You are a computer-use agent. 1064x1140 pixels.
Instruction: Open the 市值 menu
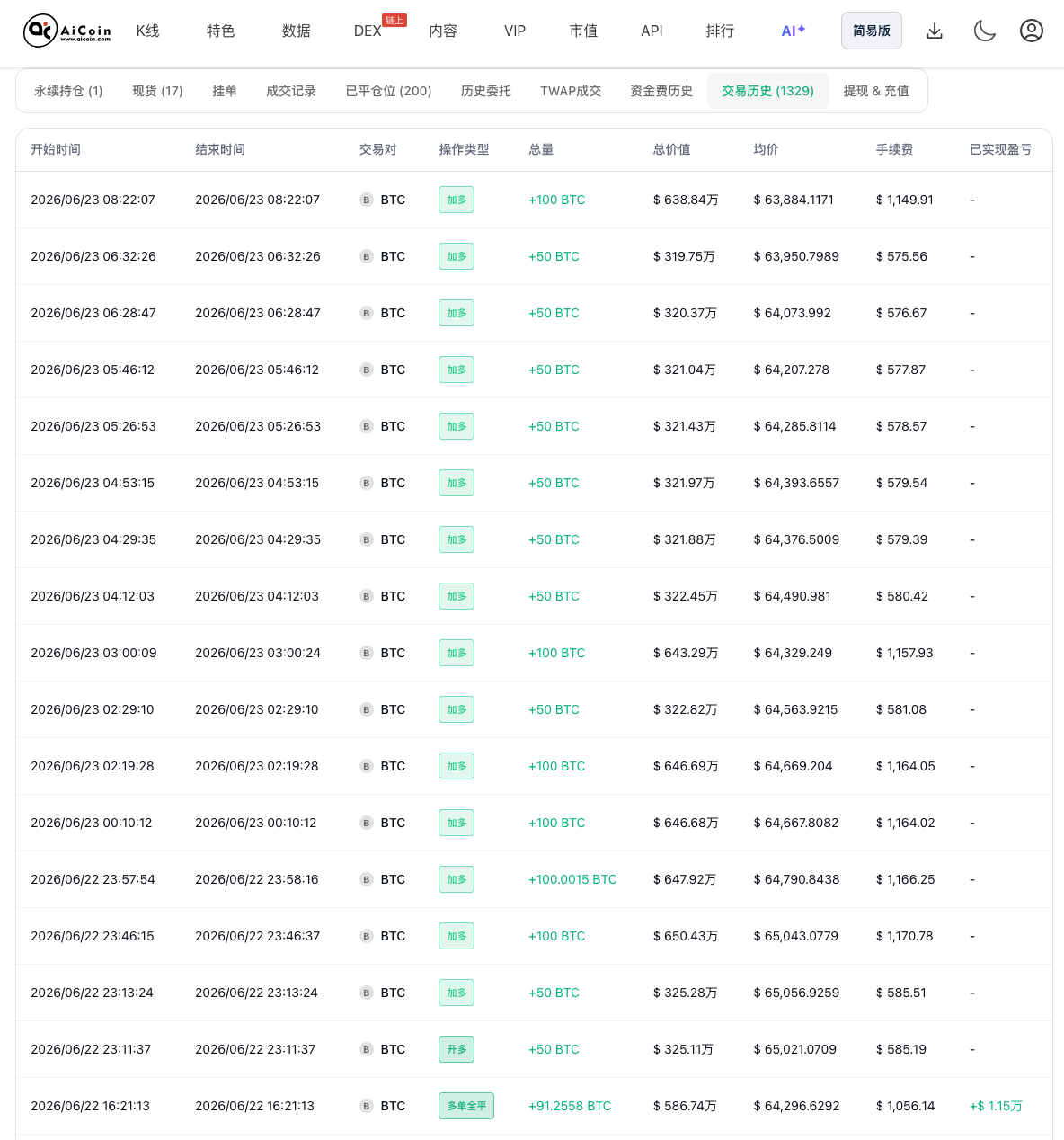coord(583,31)
